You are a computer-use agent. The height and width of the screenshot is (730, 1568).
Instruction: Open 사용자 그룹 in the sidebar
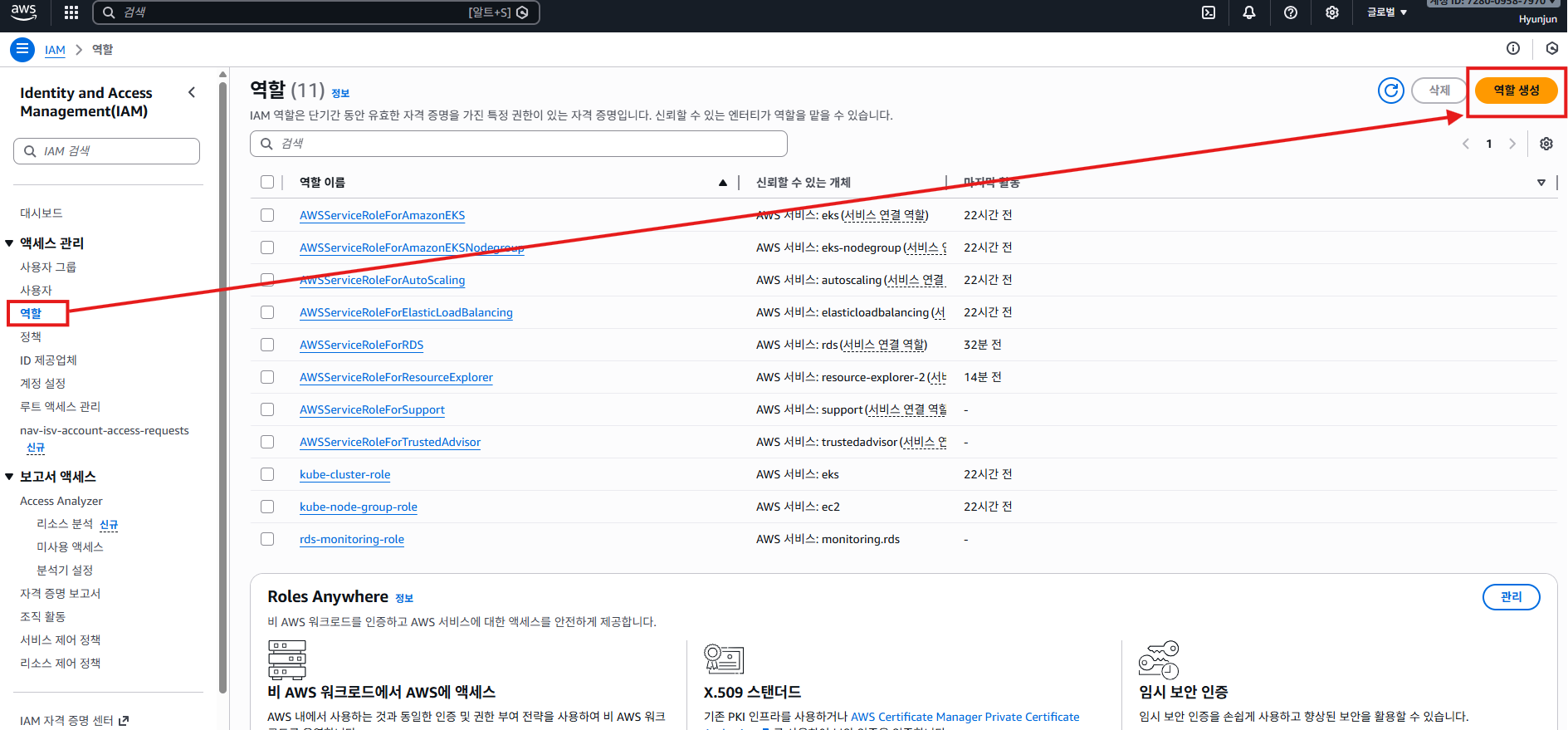point(48,267)
